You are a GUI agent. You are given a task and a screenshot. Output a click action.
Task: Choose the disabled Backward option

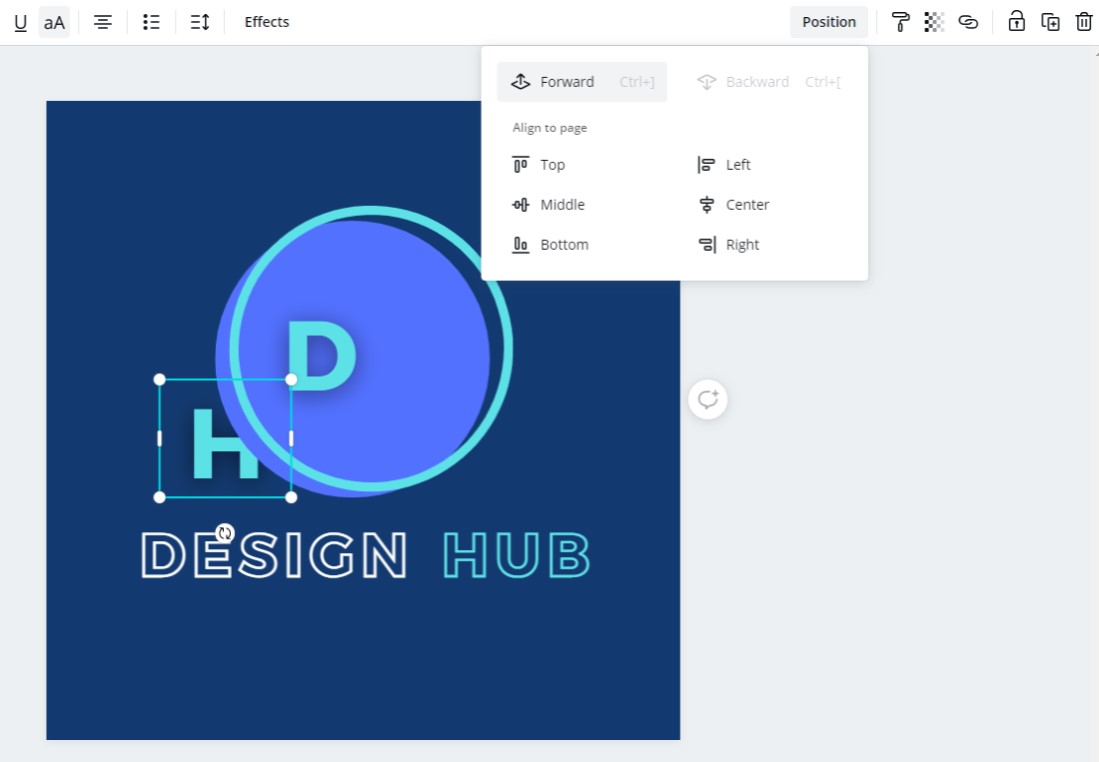point(768,82)
